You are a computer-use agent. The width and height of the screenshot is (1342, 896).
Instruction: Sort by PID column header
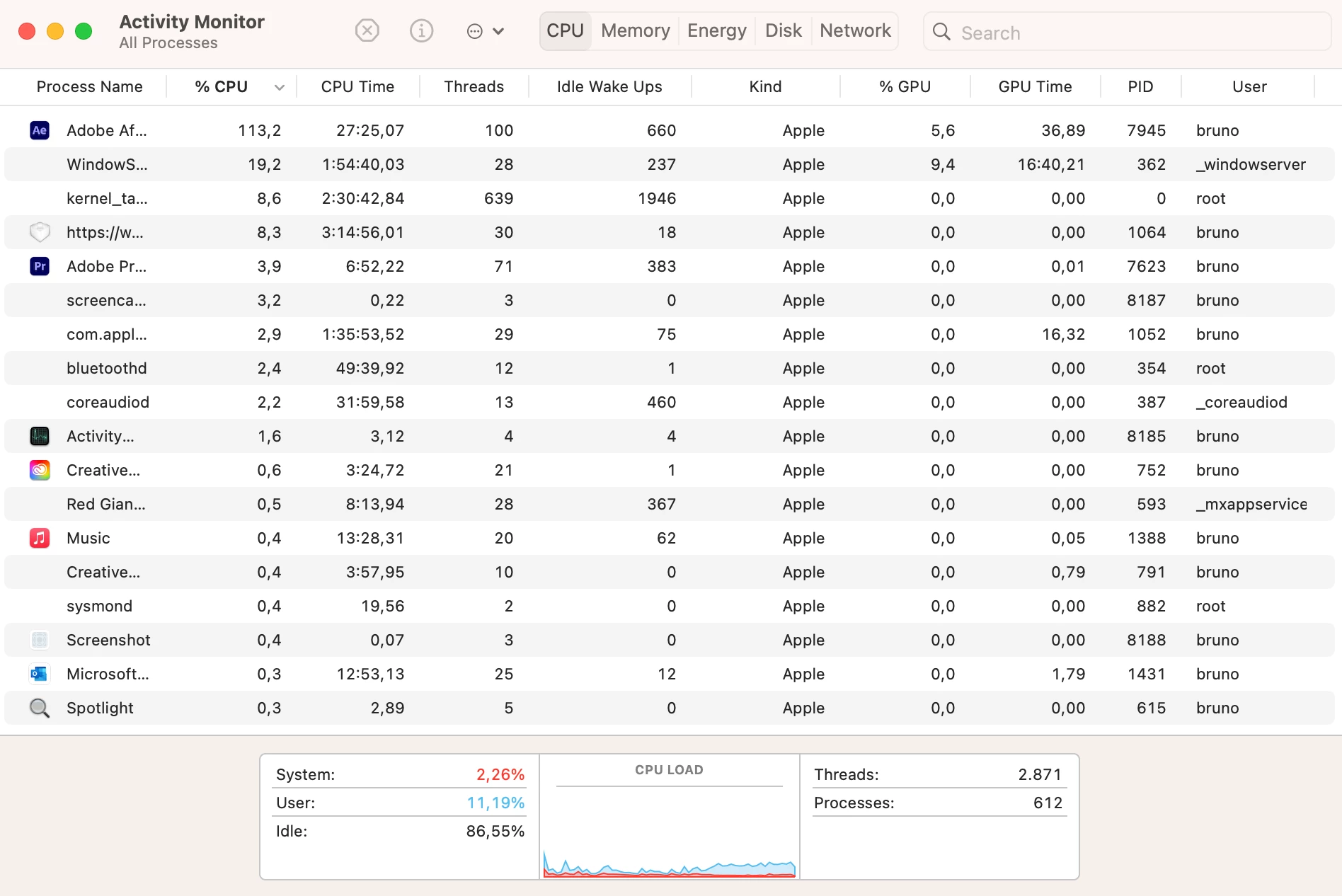coord(1140,87)
